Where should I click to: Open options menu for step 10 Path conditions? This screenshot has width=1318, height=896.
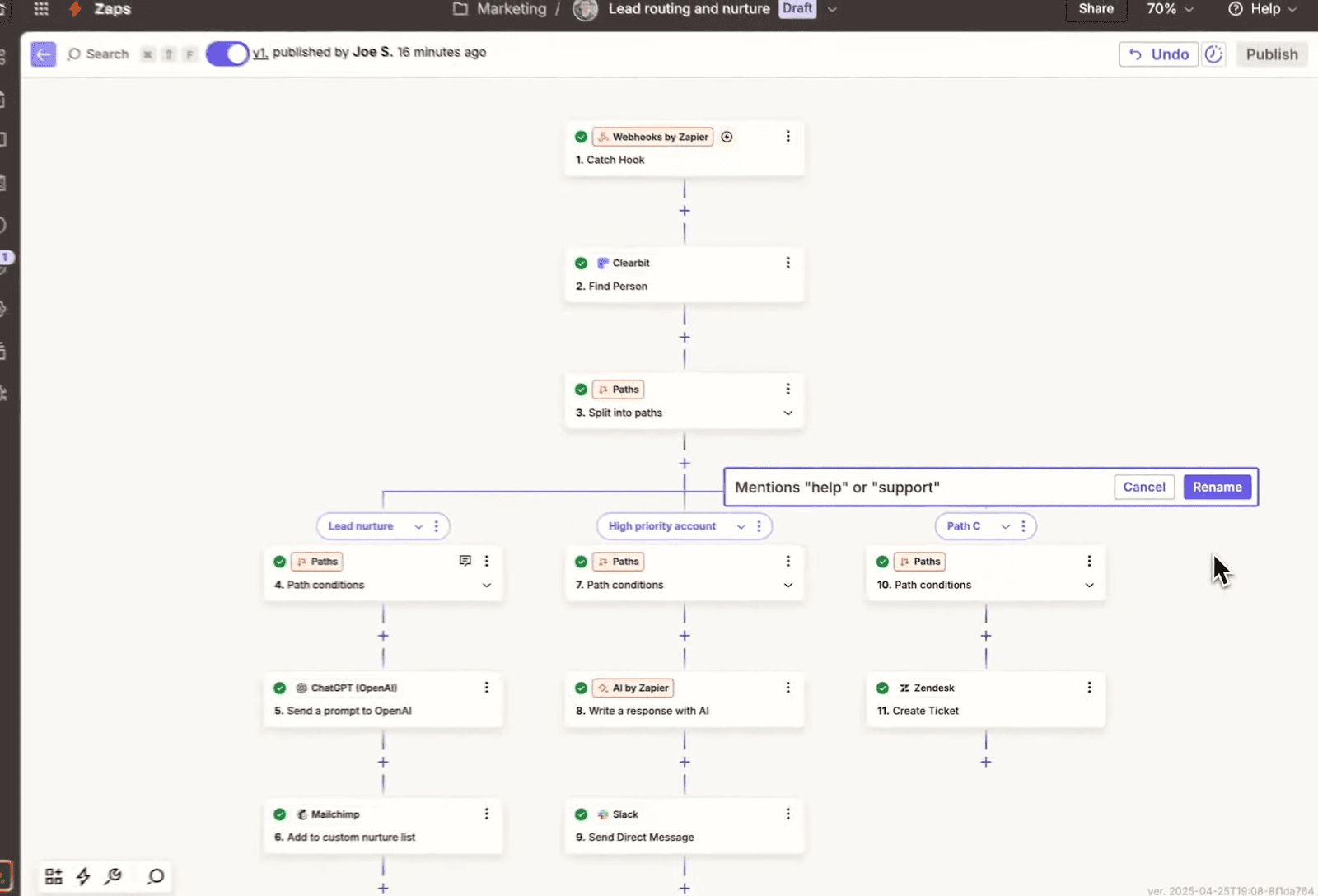click(1089, 561)
